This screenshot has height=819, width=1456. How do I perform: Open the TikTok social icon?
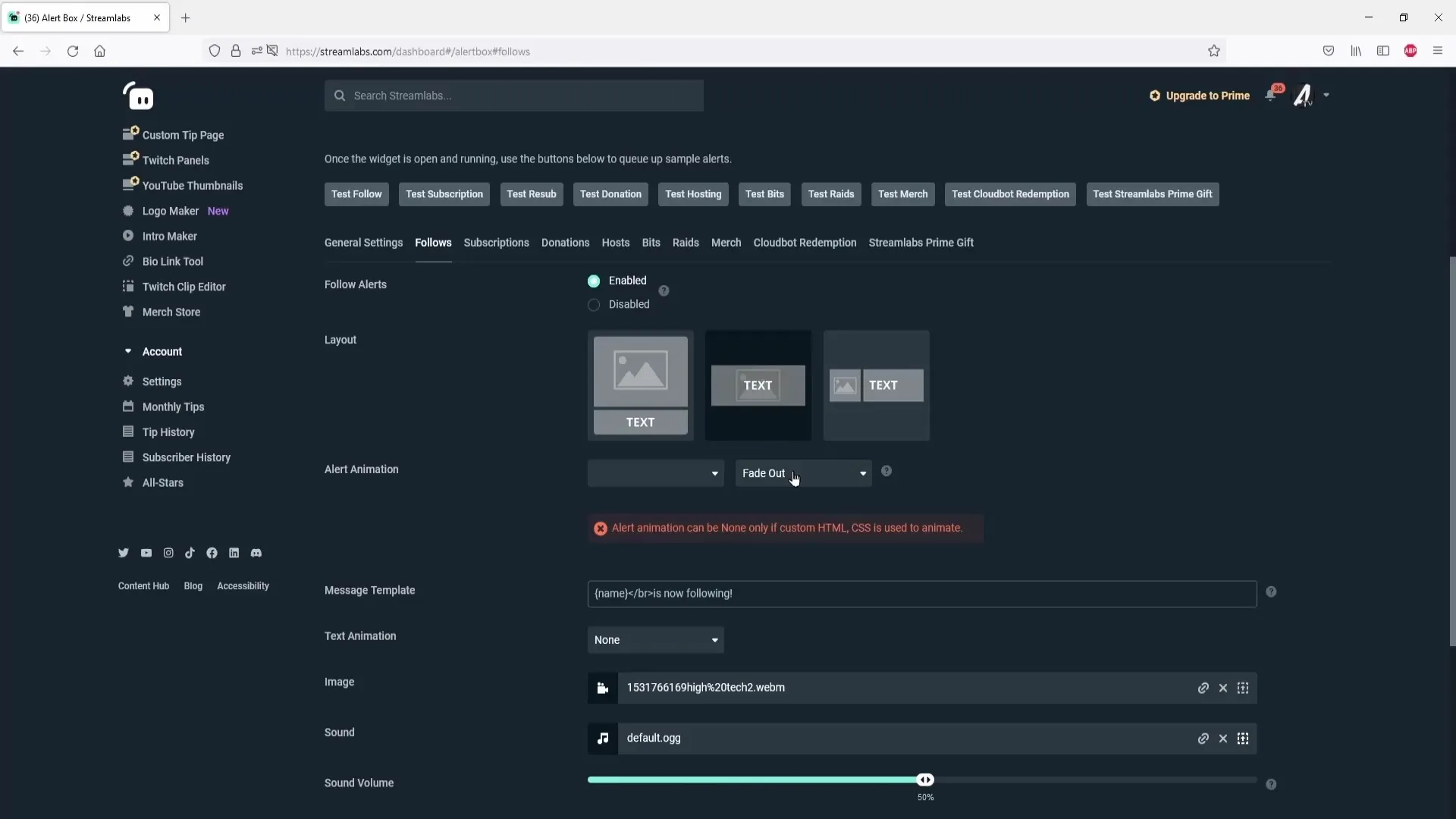190,553
